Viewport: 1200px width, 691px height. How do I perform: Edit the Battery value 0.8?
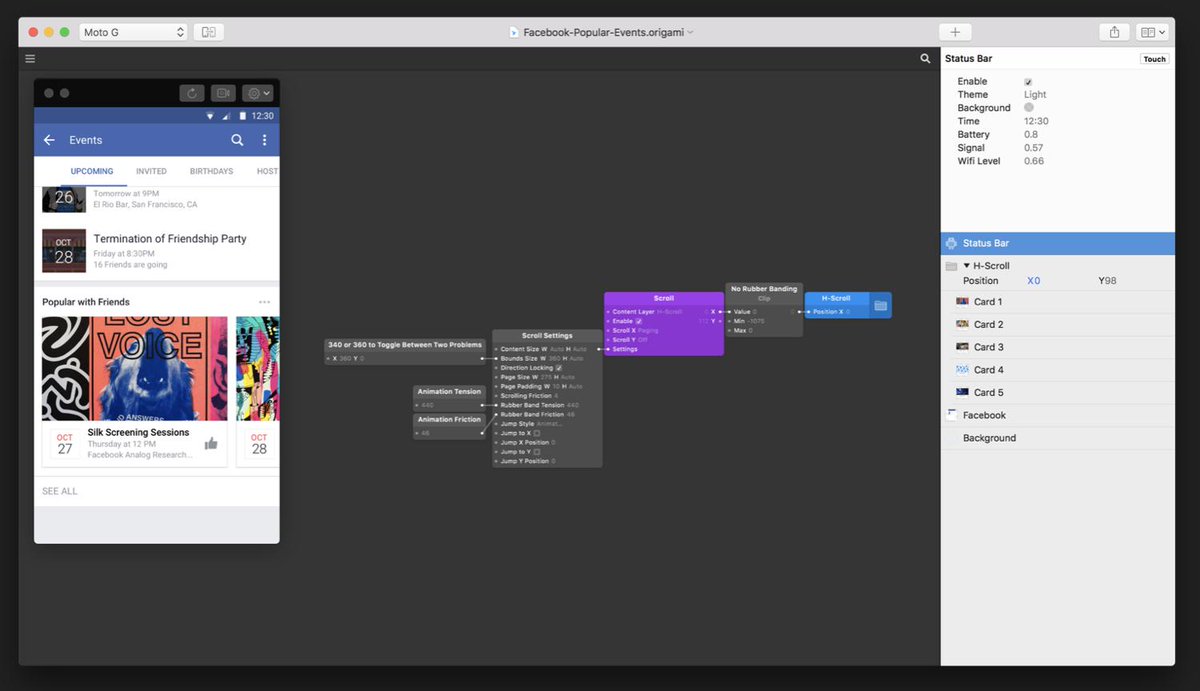(1031, 134)
